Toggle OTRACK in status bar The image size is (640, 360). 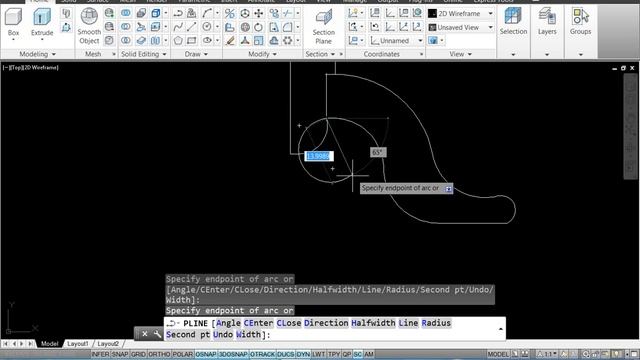tap(262, 354)
